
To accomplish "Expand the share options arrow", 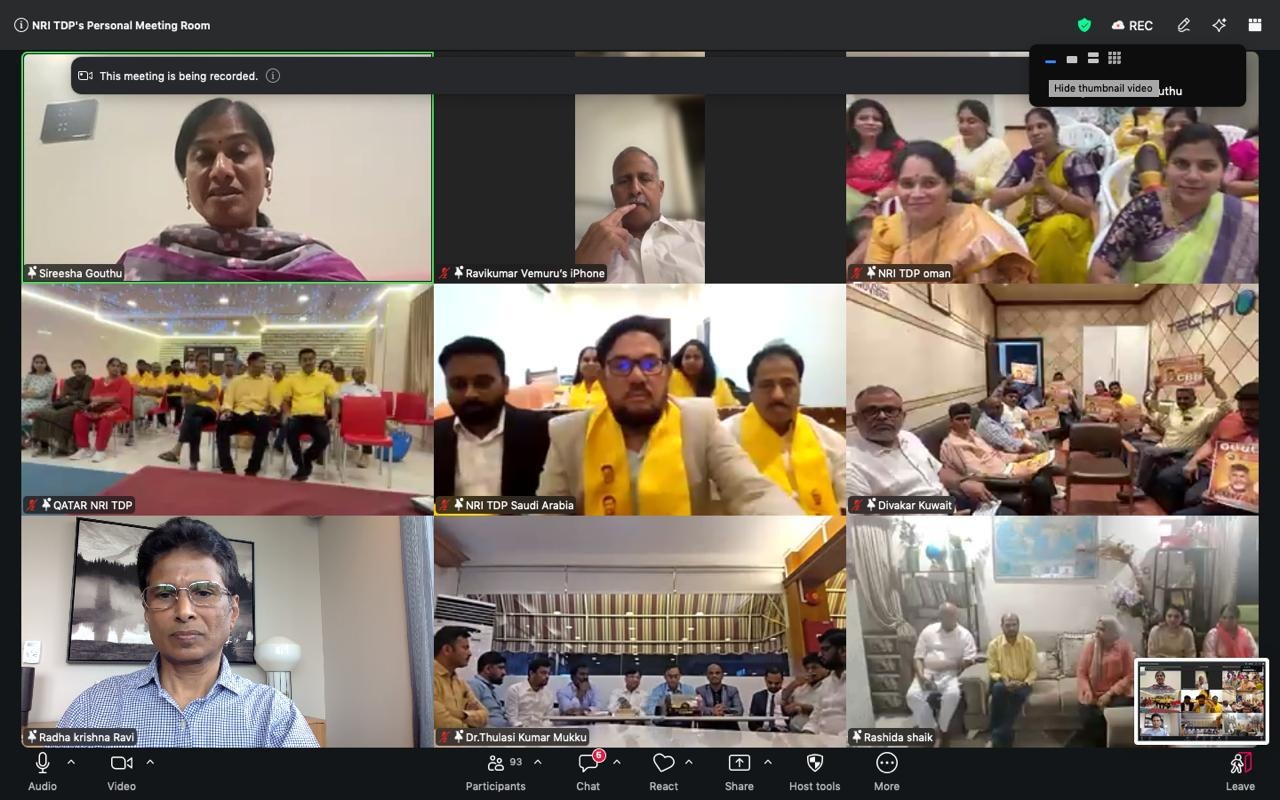I will 768,762.
